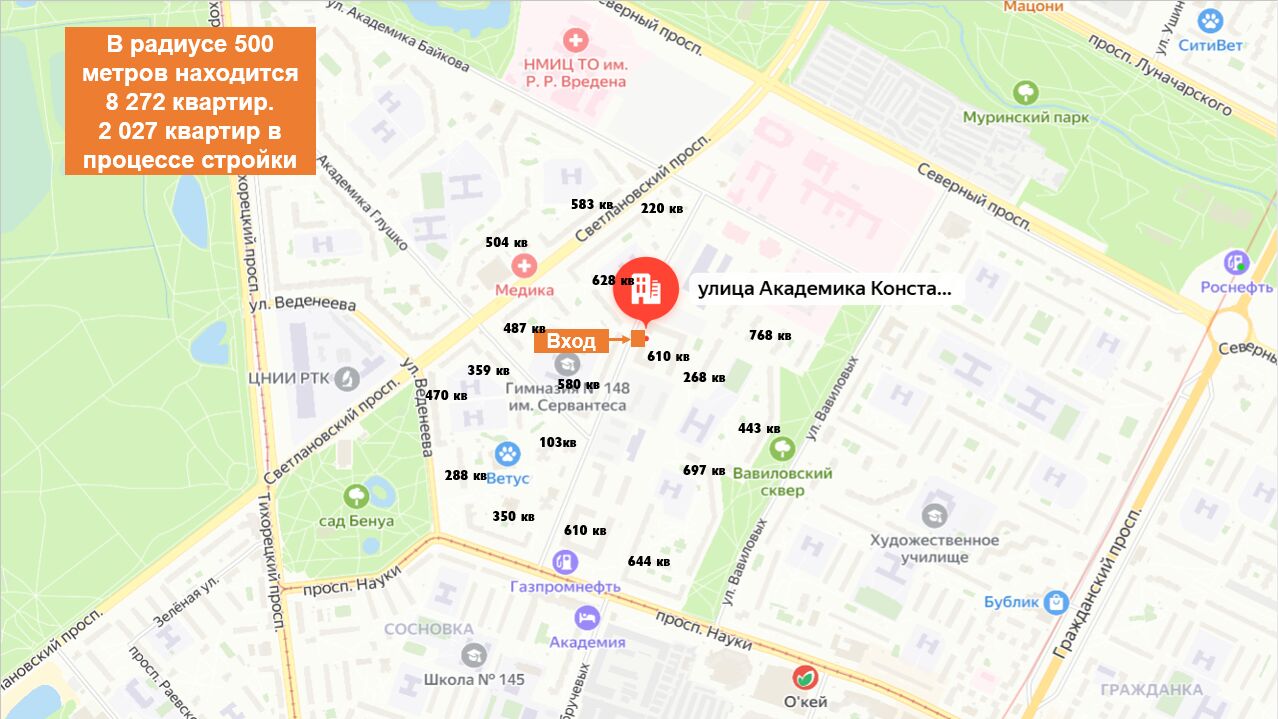Viewport: 1278px width, 719px height.
Task: Click the Бублик shopping bag icon
Action: (x=1056, y=602)
